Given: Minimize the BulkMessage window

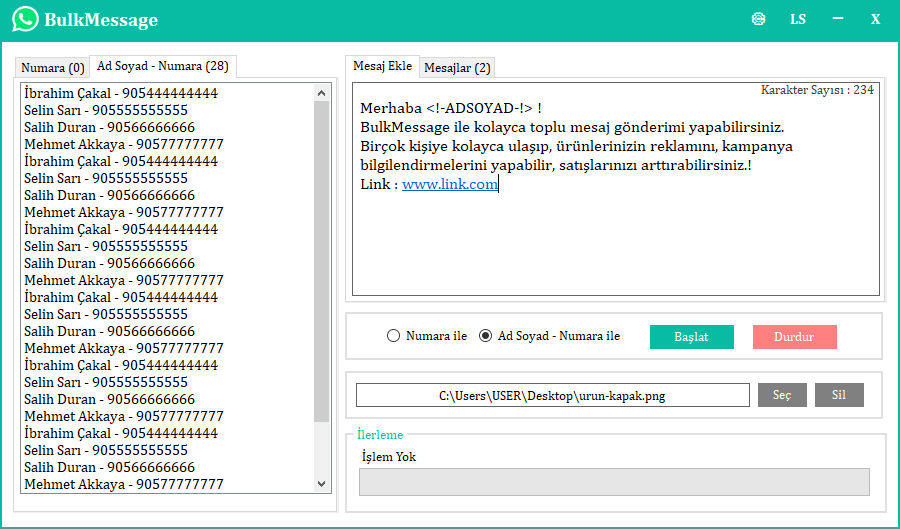Looking at the screenshot, I should click(837, 19).
